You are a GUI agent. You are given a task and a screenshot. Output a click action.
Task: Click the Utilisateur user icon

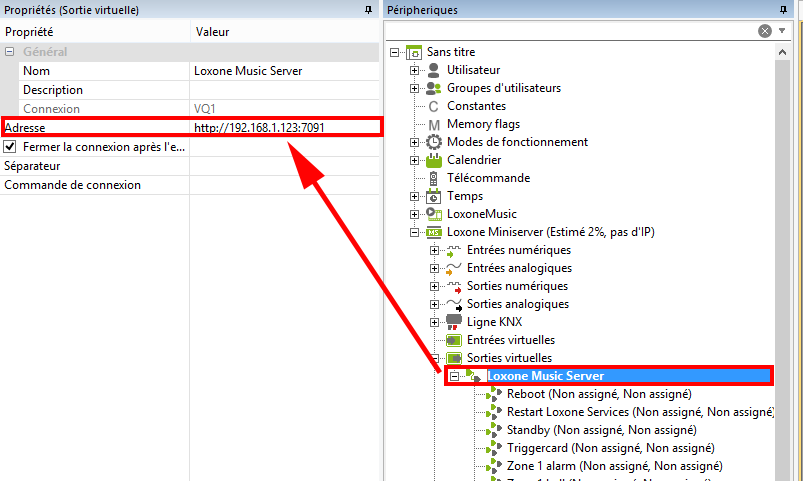tap(434, 70)
